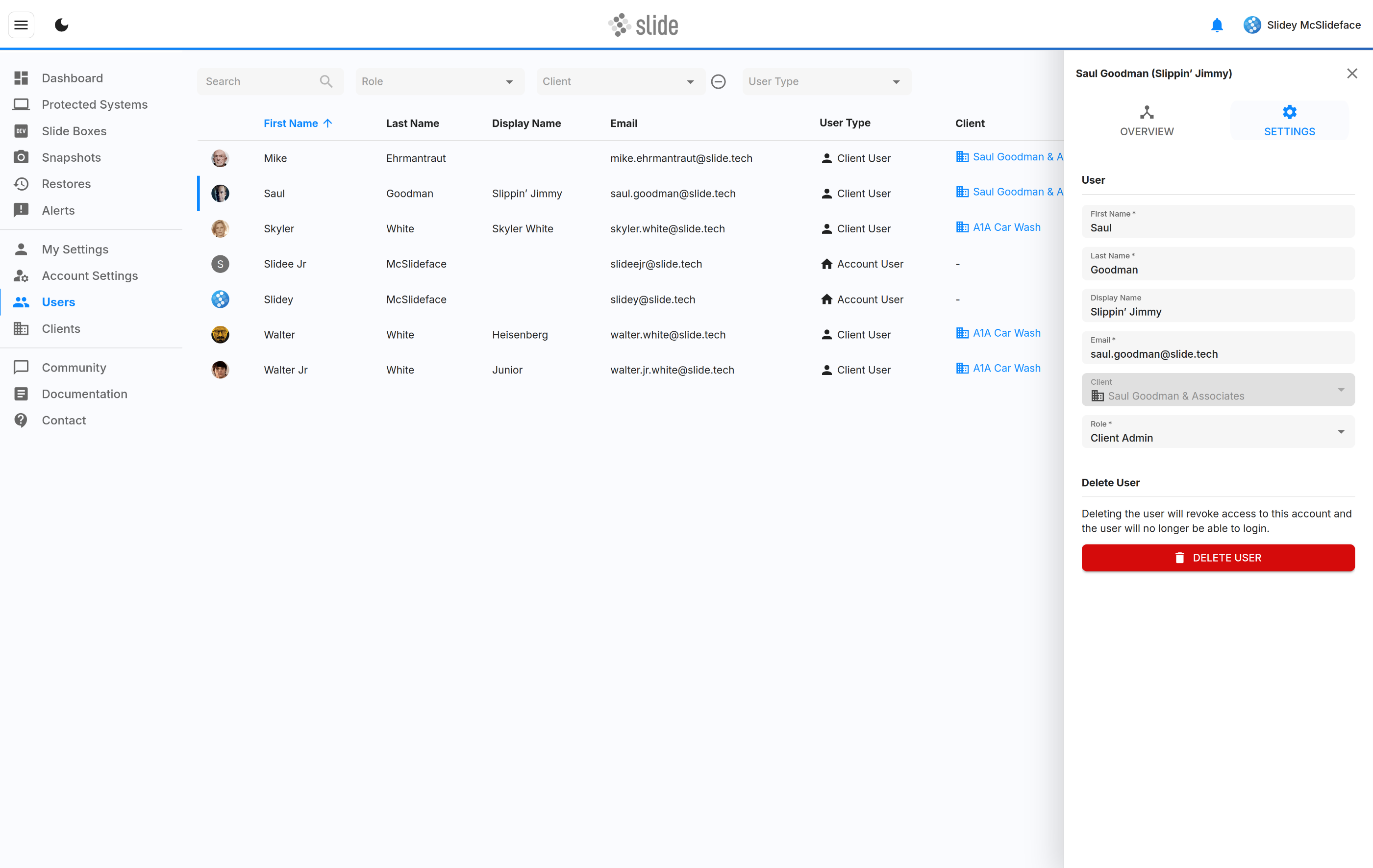Click the Search input field
1373x868 pixels.
pos(270,81)
